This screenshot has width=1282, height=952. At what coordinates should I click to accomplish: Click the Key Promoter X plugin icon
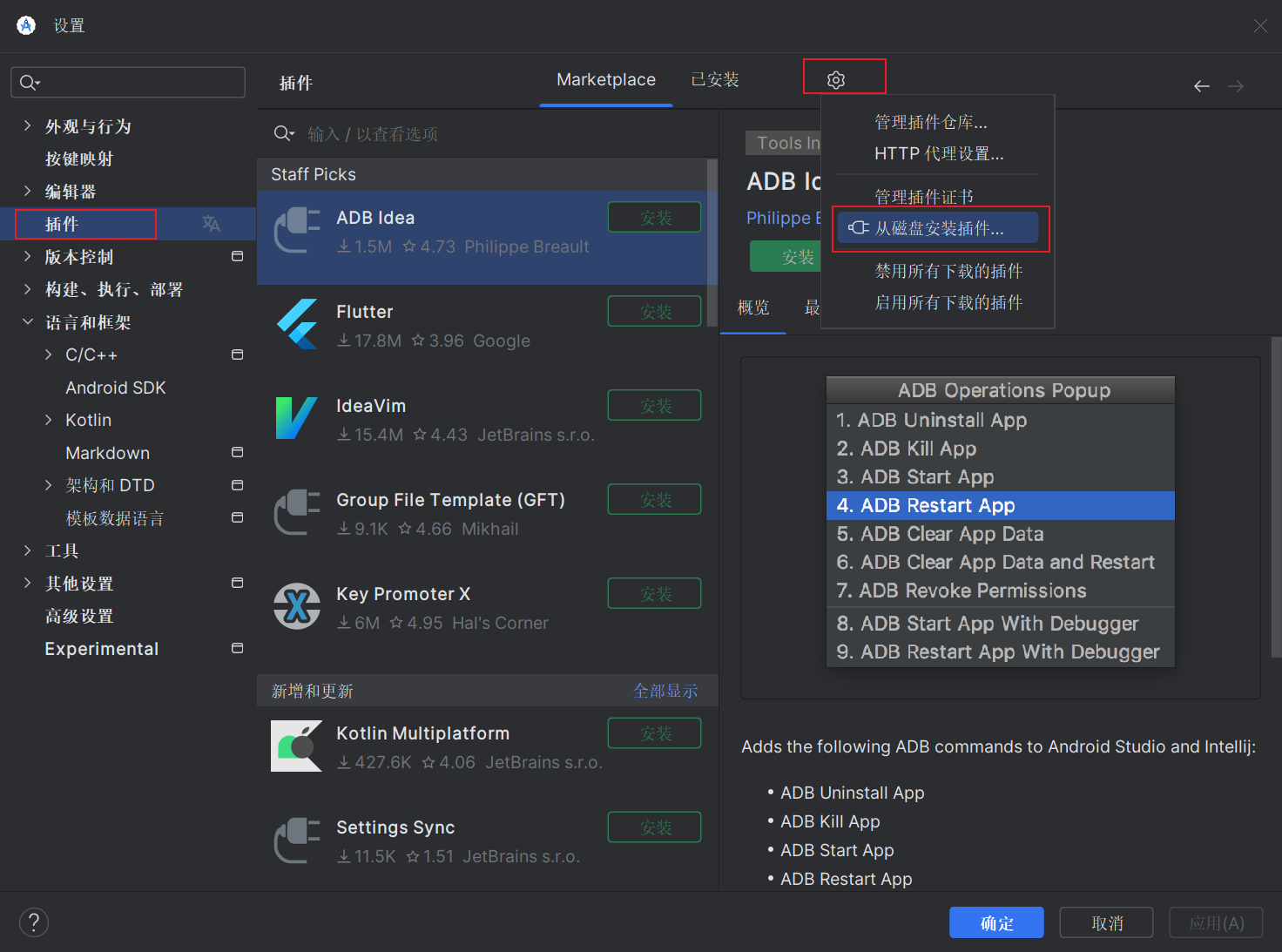pyautogui.click(x=297, y=606)
